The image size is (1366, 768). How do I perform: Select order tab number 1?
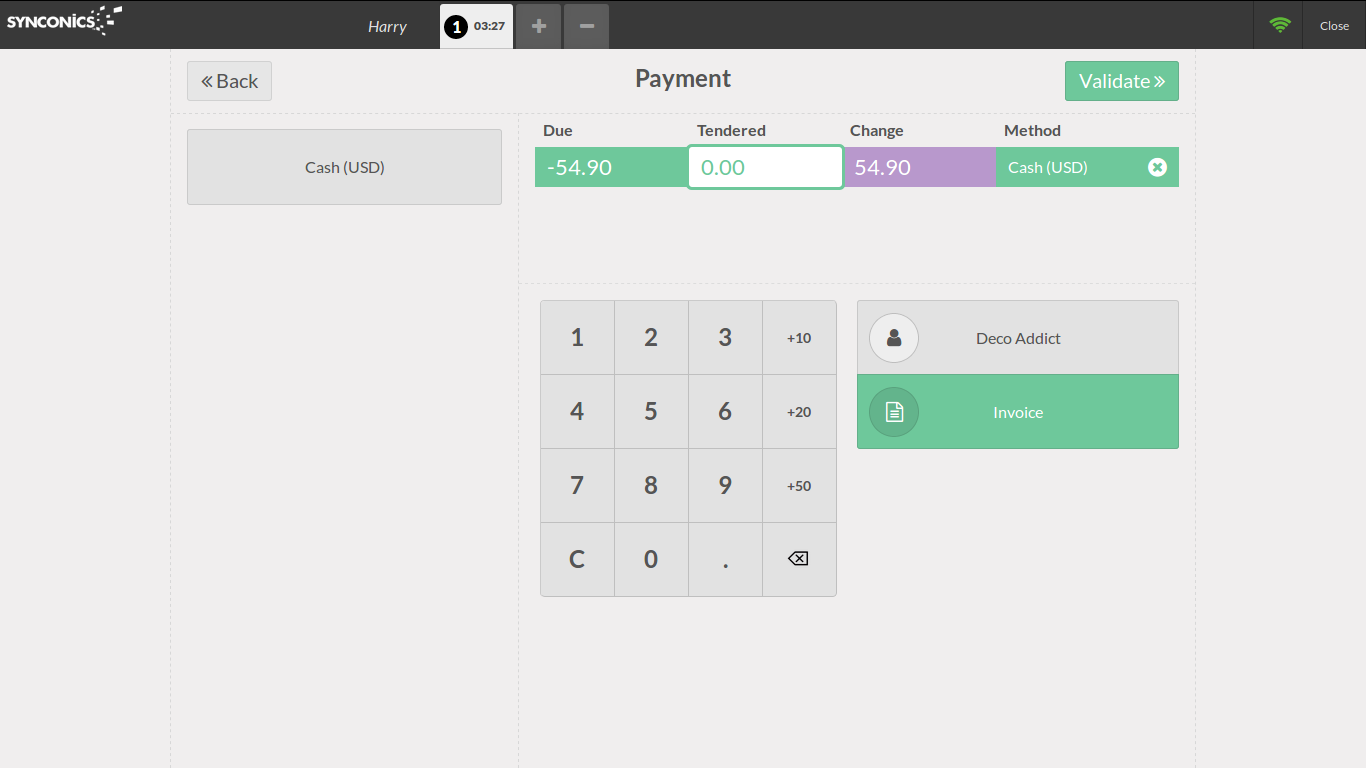(476, 26)
